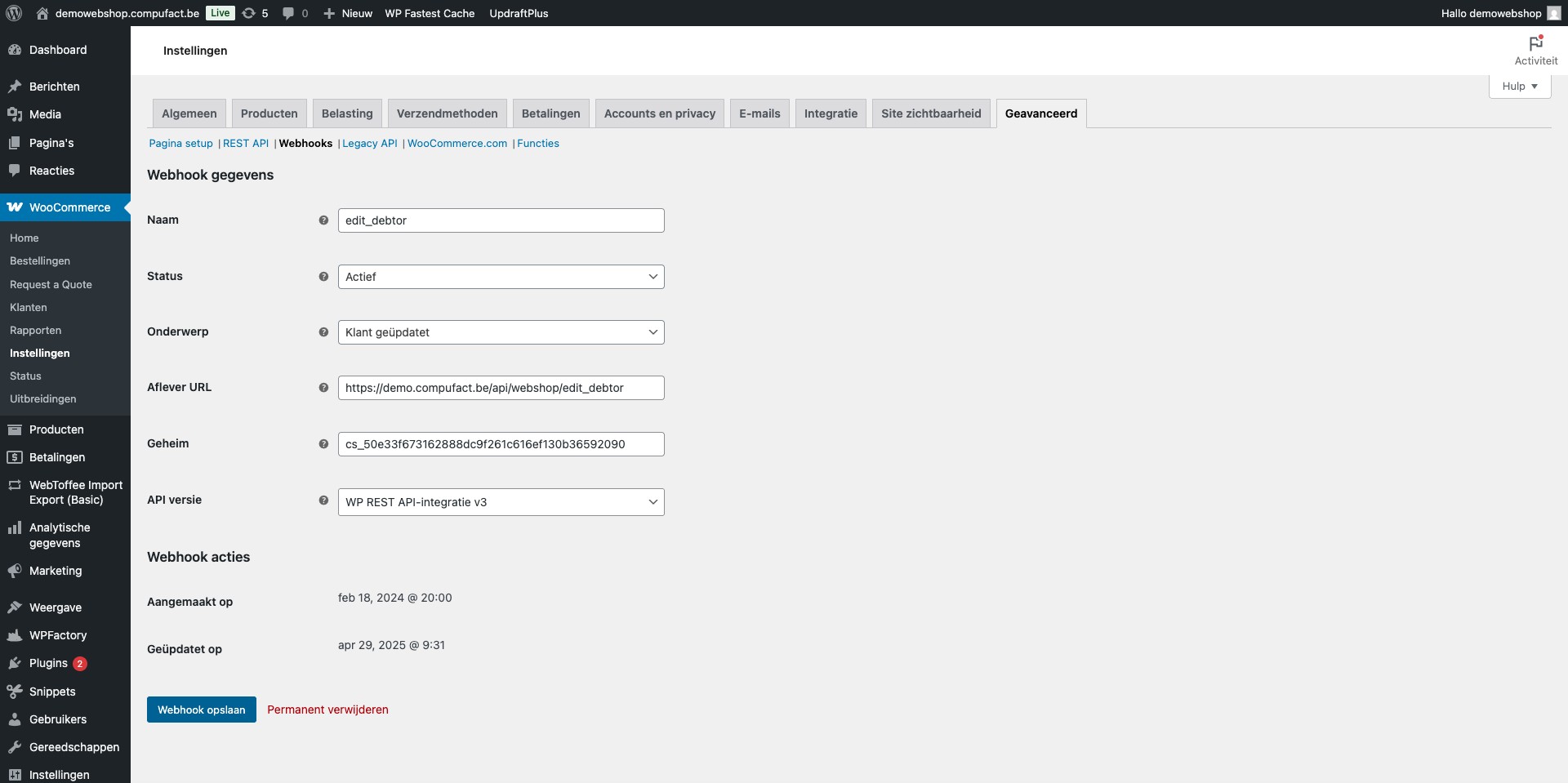Focus the Aflever URL input field
This screenshot has height=783, width=1568.
501,388
